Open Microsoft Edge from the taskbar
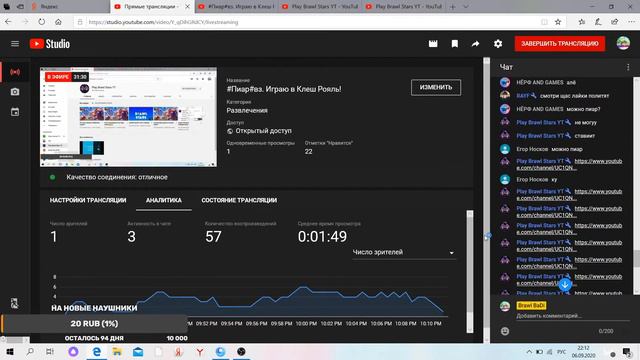 pyautogui.click(x=96, y=352)
